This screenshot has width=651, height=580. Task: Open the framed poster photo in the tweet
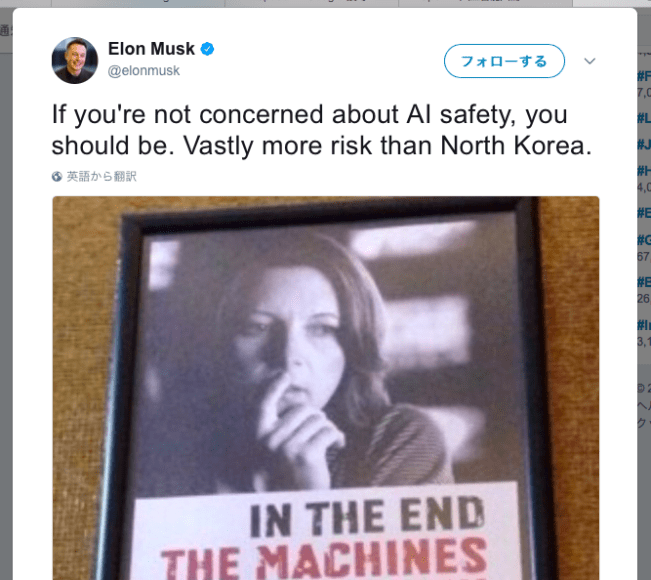(x=326, y=388)
